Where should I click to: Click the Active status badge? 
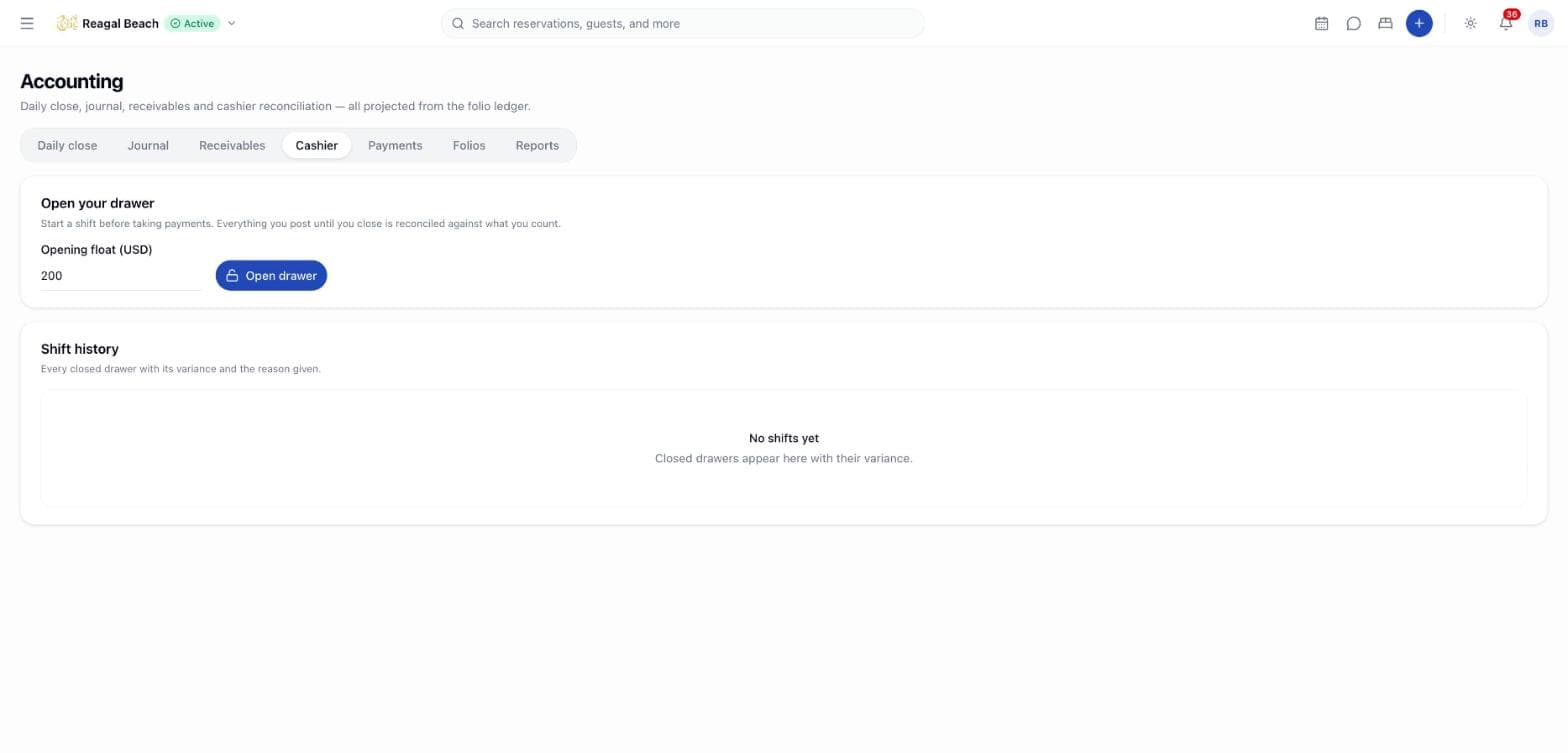point(192,23)
